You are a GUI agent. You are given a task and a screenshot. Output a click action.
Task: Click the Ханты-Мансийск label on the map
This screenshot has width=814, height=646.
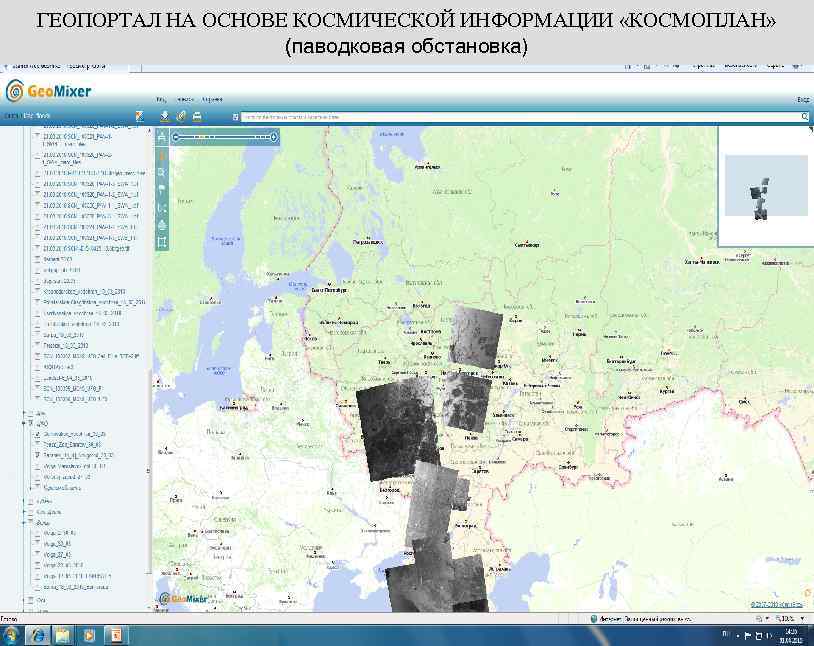[701, 262]
